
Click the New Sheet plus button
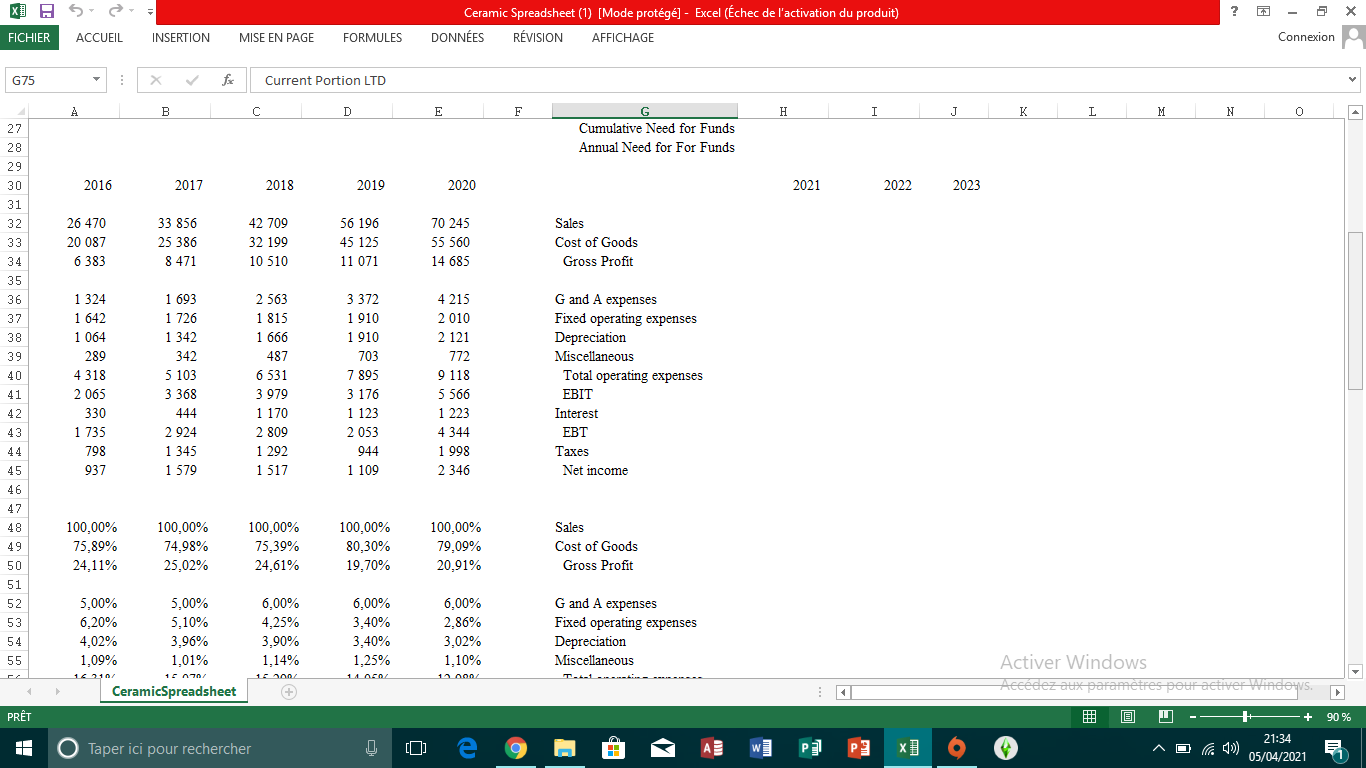coord(289,691)
